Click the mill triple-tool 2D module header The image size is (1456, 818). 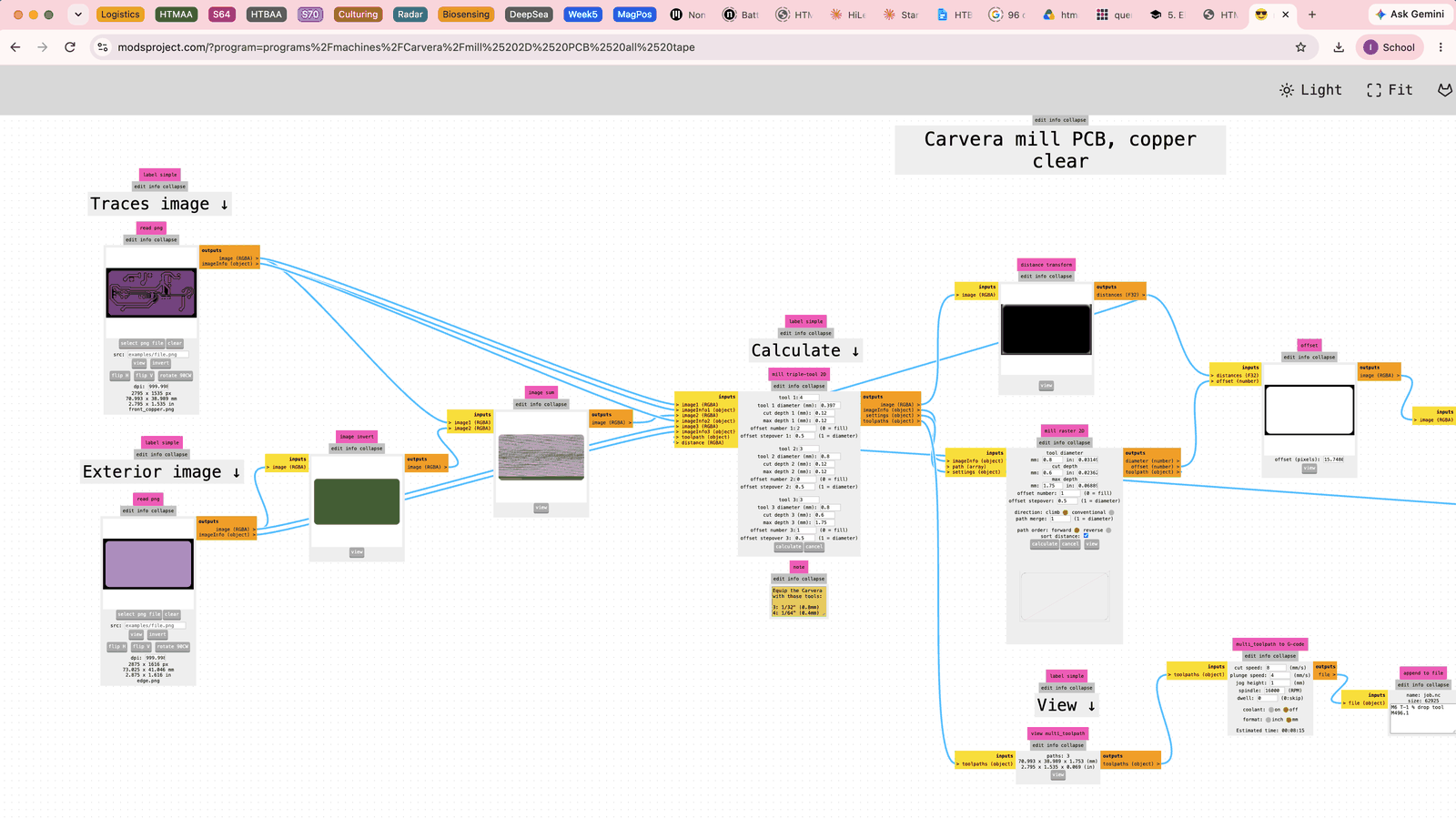click(799, 374)
